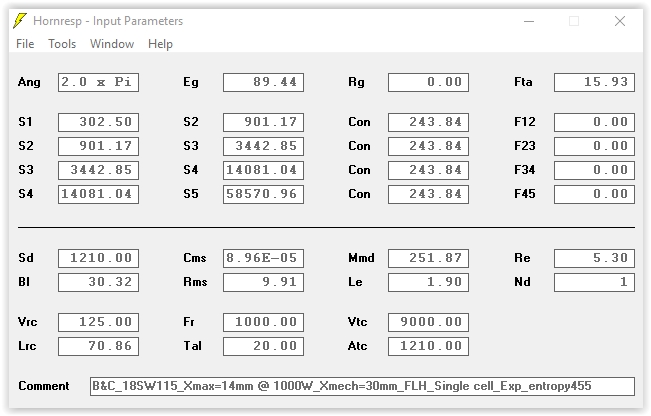Select the S4 field in the F34 row

pos(263,170)
